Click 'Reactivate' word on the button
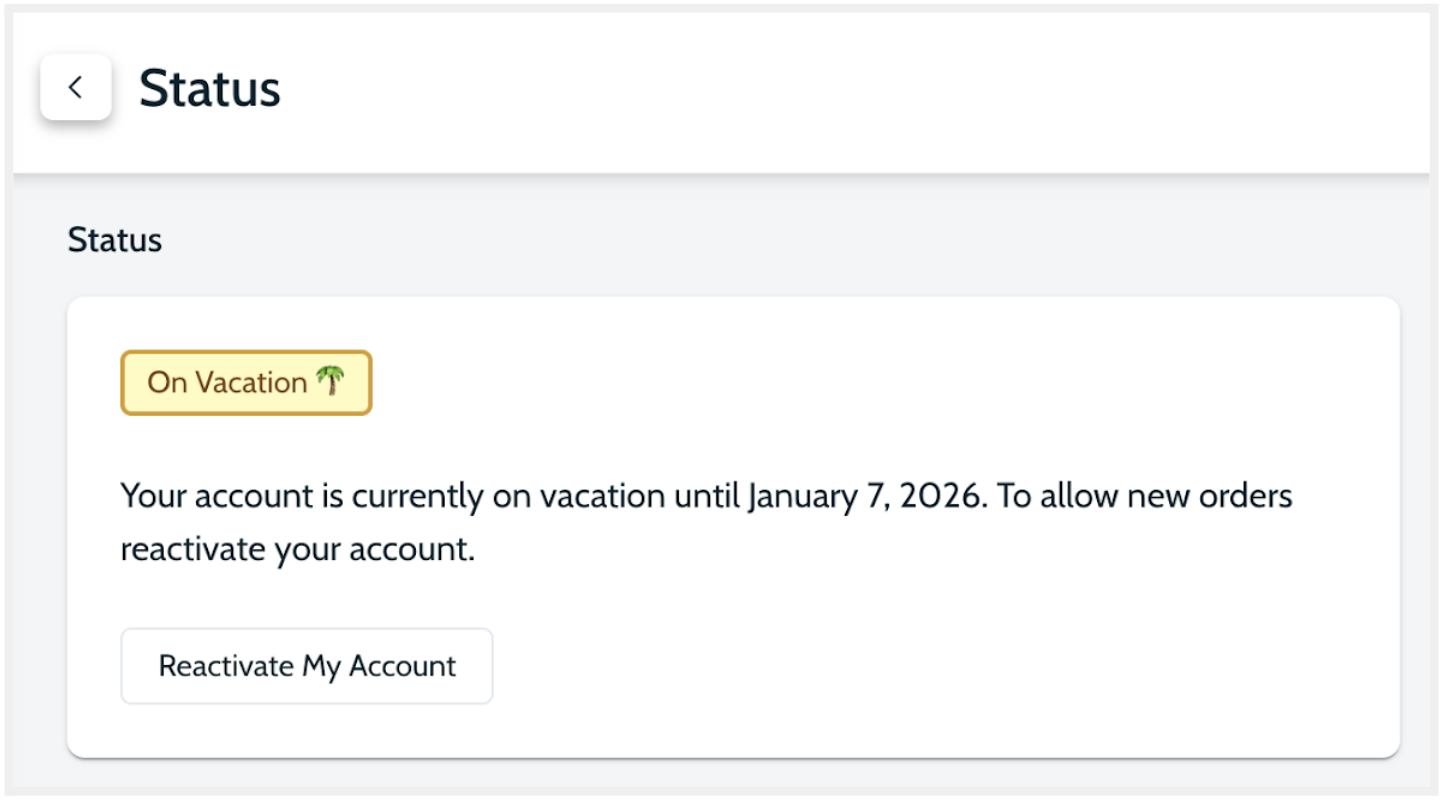The image size is (1444, 800). [226, 666]
